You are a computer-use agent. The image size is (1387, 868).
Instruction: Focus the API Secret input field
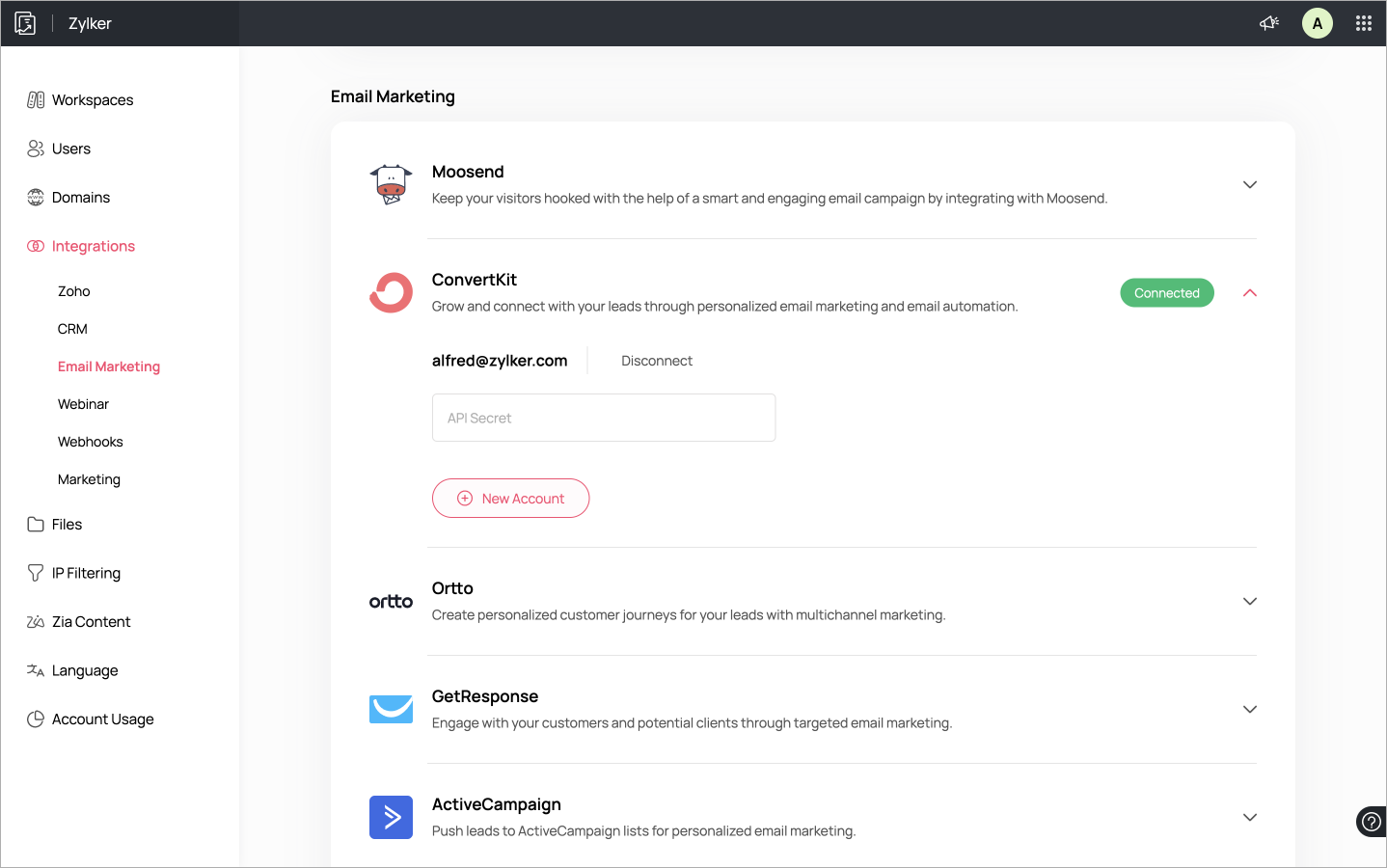coord(604,418)
